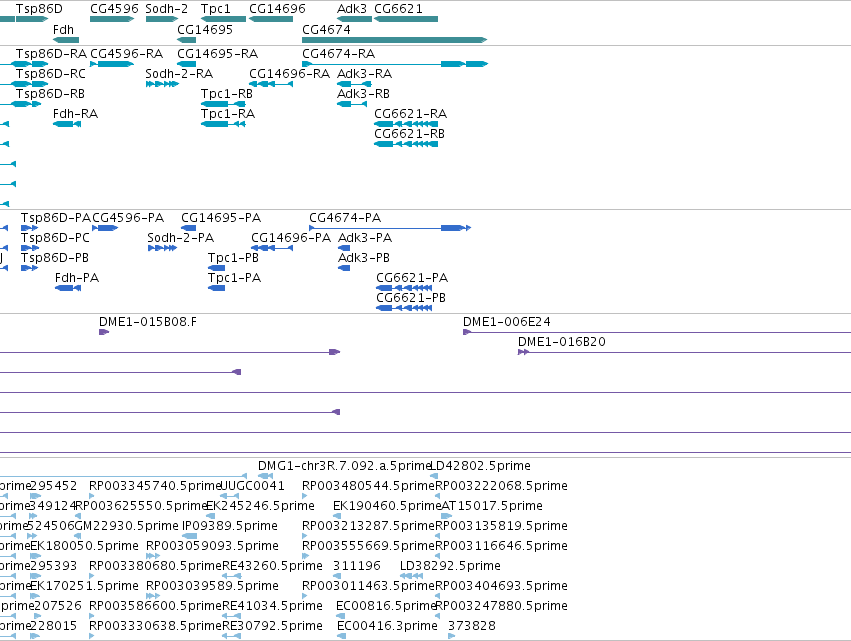
Task: Select the CG4674 gene label
Action: [x=326, y=30]
